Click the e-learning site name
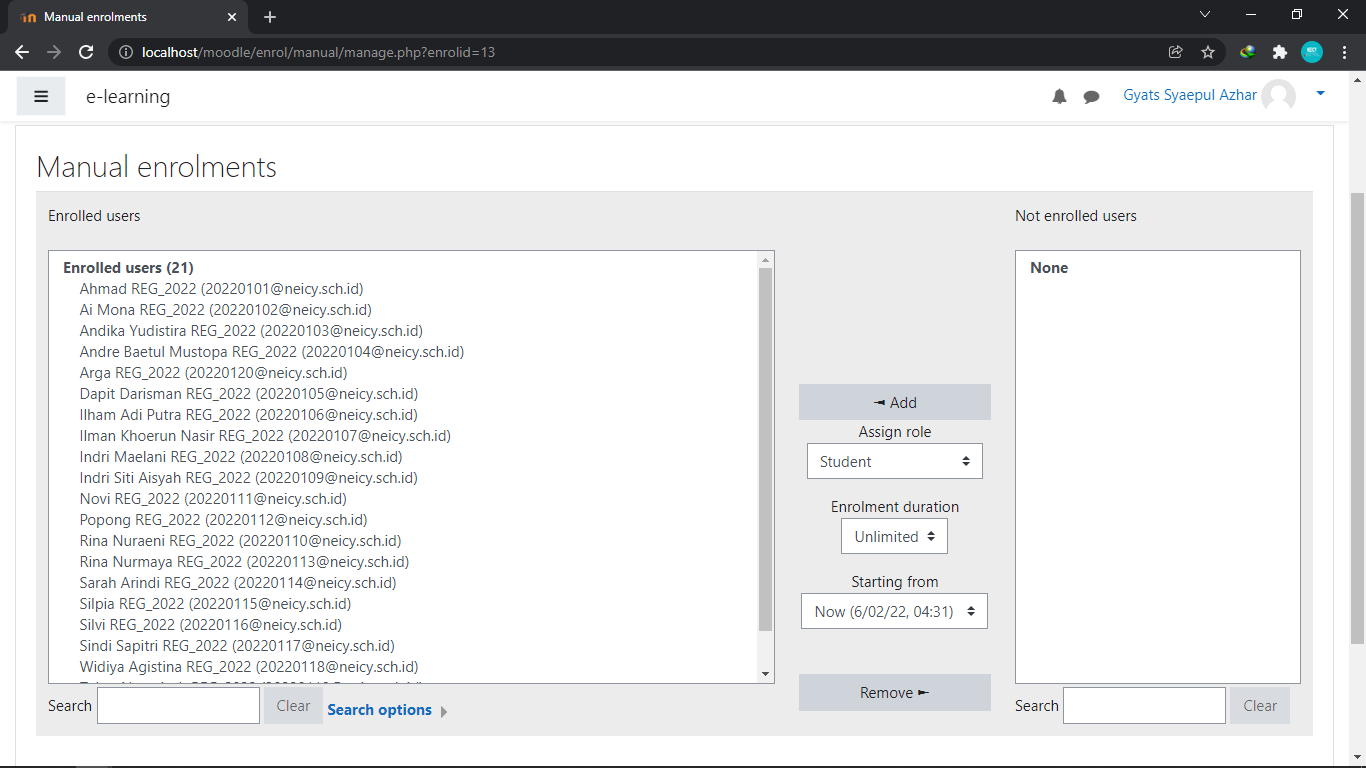This screenshot has height=768, width=1366. pyautogui.click(x=128, y=97)
